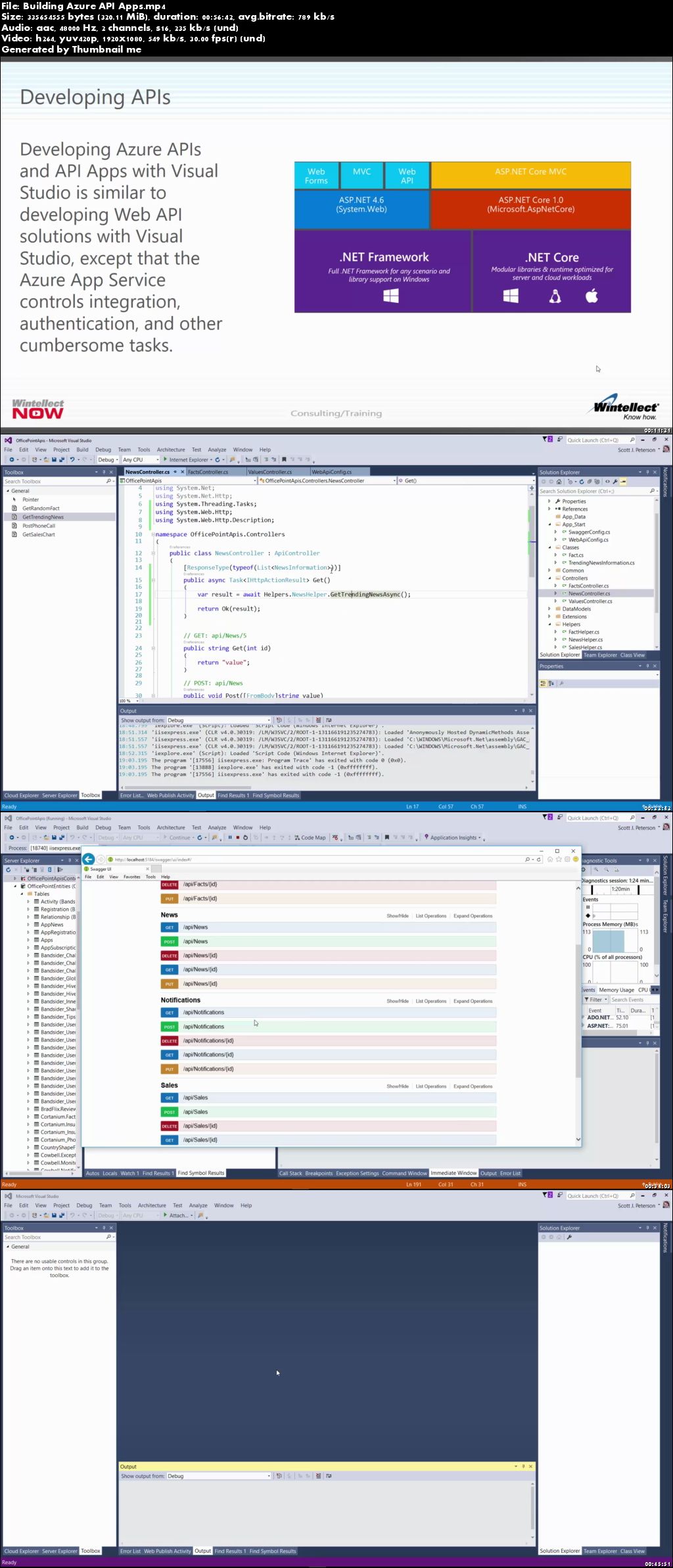Screen dimensions: 673x1568
Task: Switch to Immediate Window tab
Action: pos(453,1173)
